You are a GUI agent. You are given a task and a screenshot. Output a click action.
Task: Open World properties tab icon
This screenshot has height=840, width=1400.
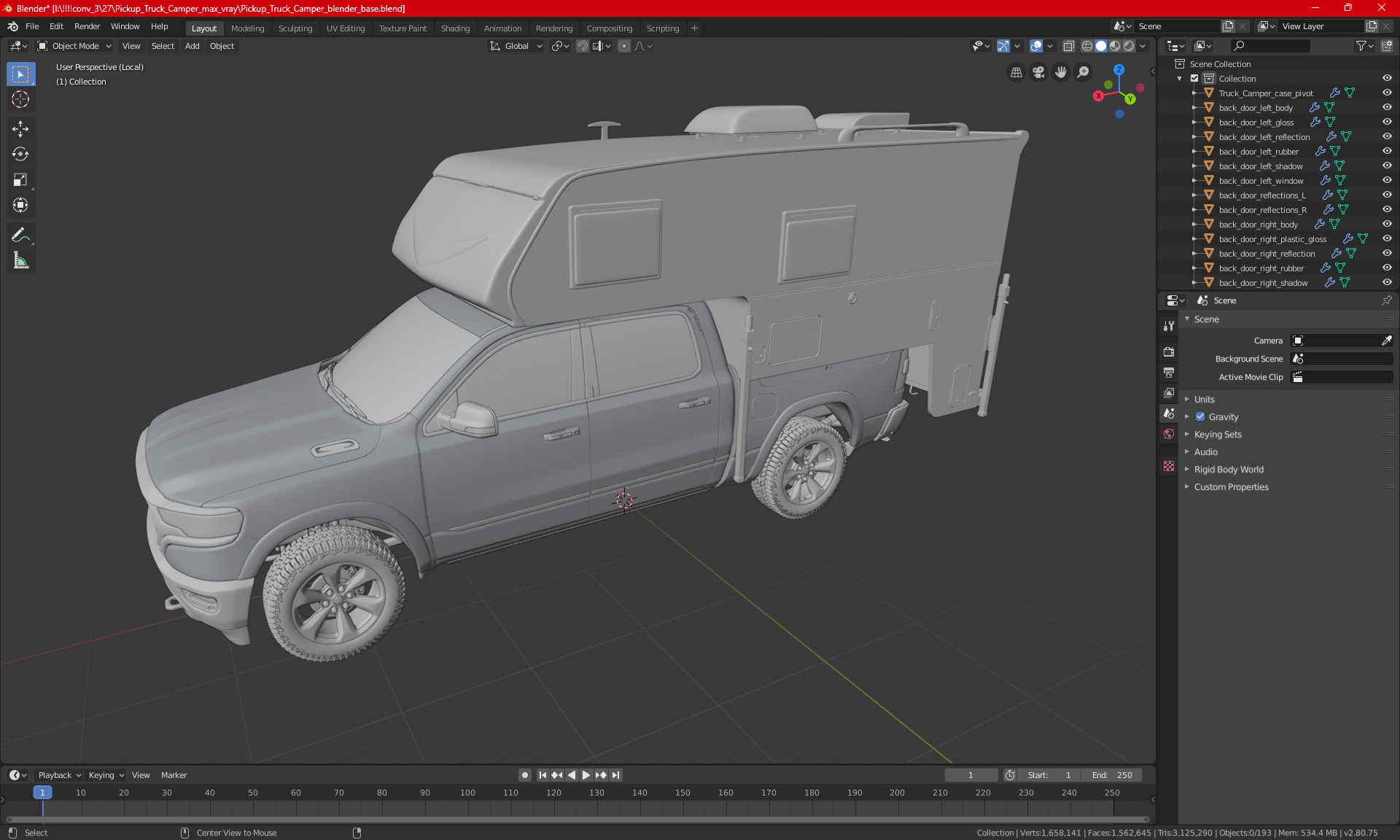pos(1169,434)
